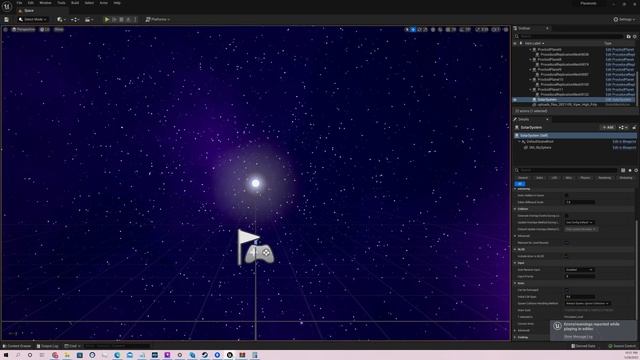Image resolution: width=640 pixels, height=360 pixels.
Task: Start Play in Editor
Action: pos(107,20)
